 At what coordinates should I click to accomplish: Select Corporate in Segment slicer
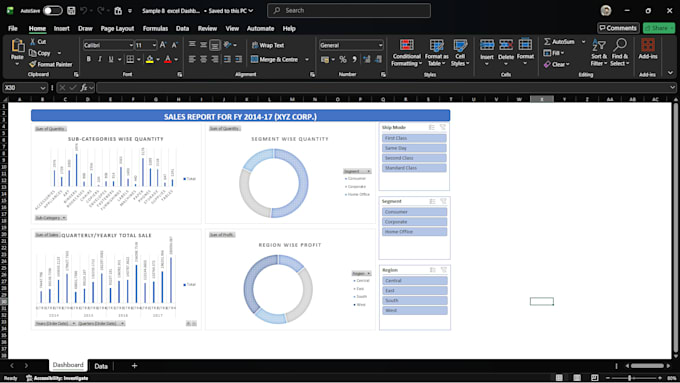pyautogui.click(x=415, y=222)
